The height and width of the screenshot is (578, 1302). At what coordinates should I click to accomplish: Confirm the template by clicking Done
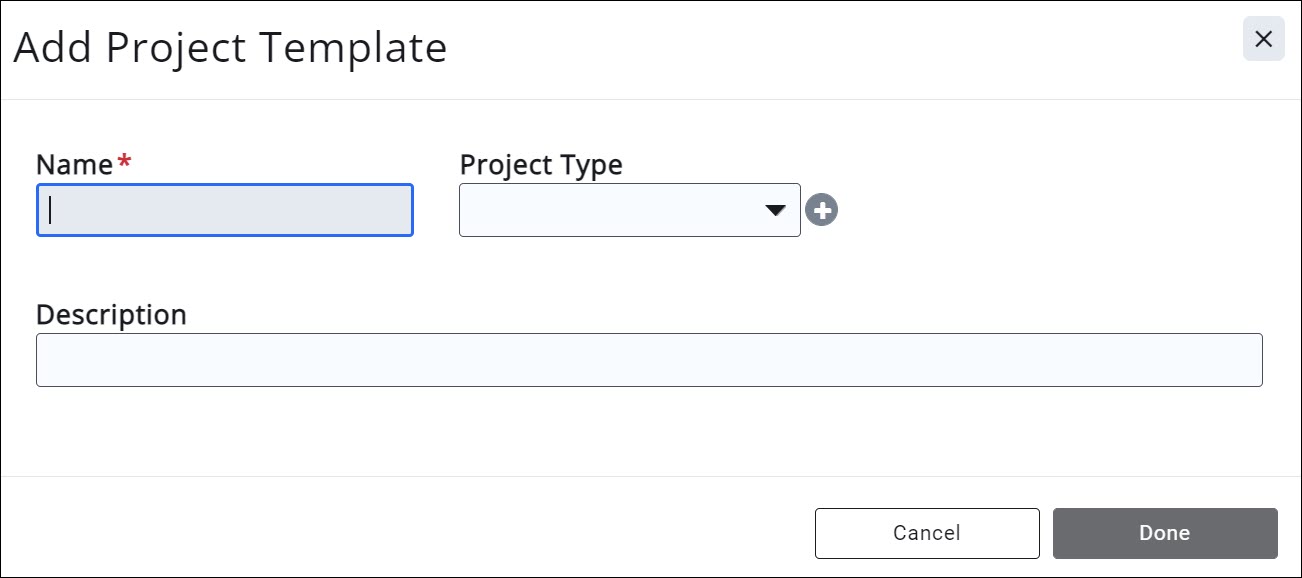pos(1165,533)
